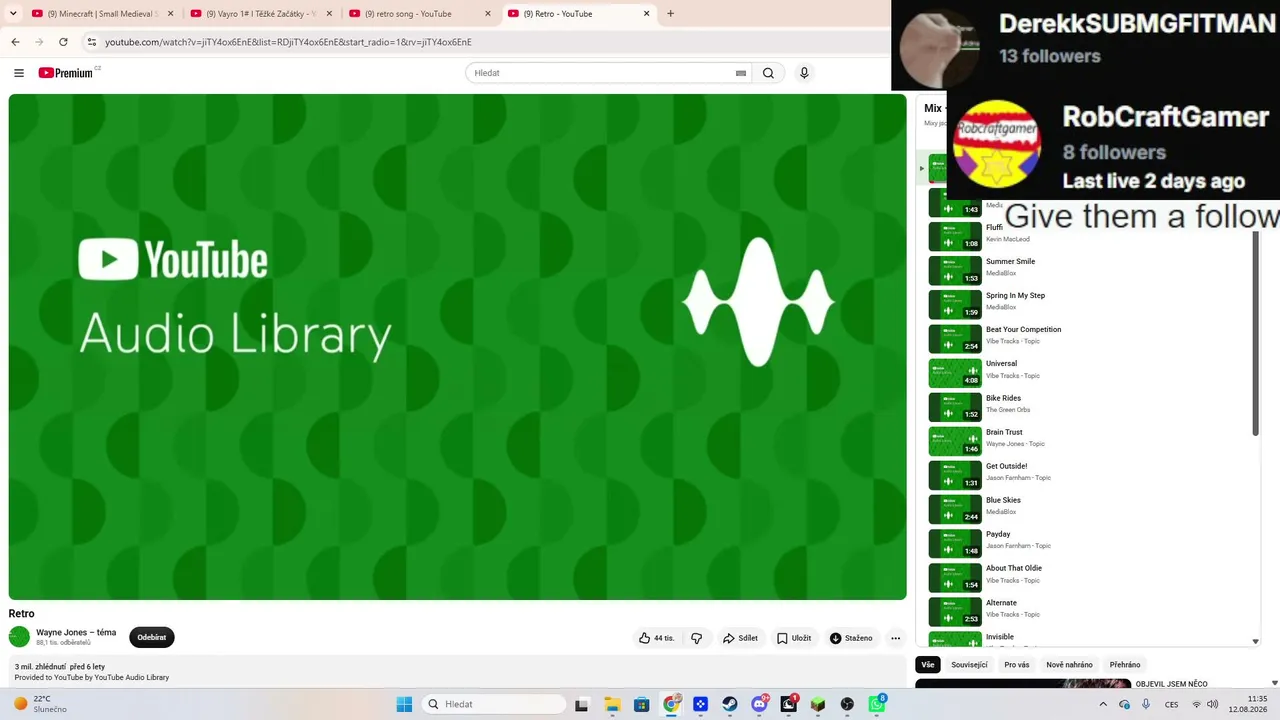Show hidden system tray icons
Screen dimensions: 1280x720
click(x=1105, y=704)
